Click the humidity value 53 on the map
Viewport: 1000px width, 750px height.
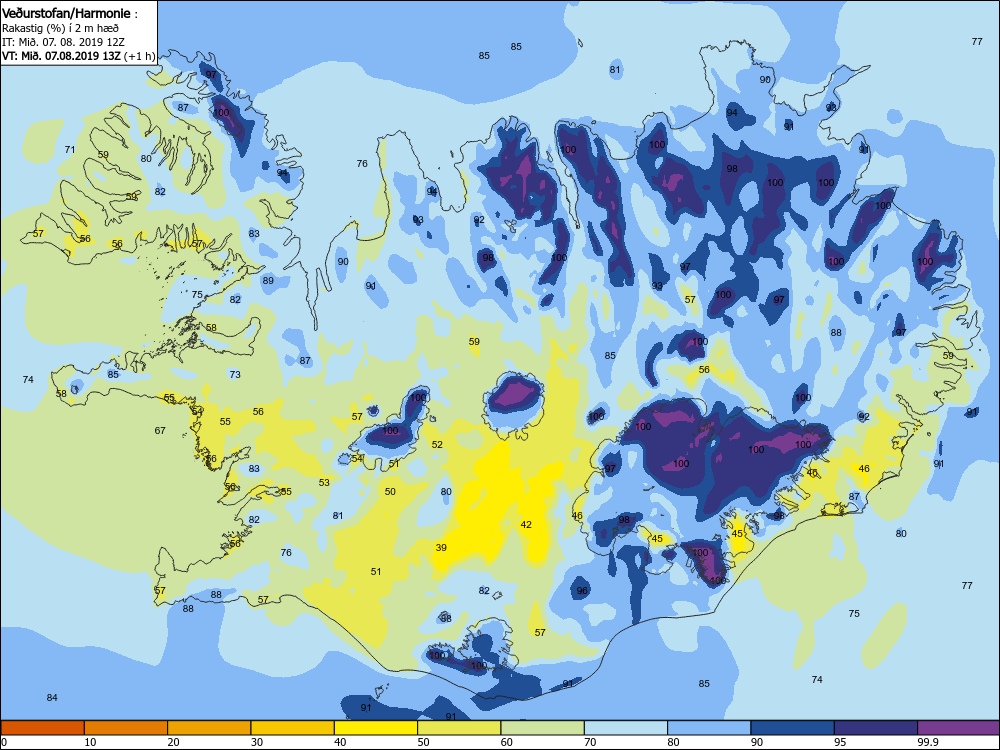[325, 483]
